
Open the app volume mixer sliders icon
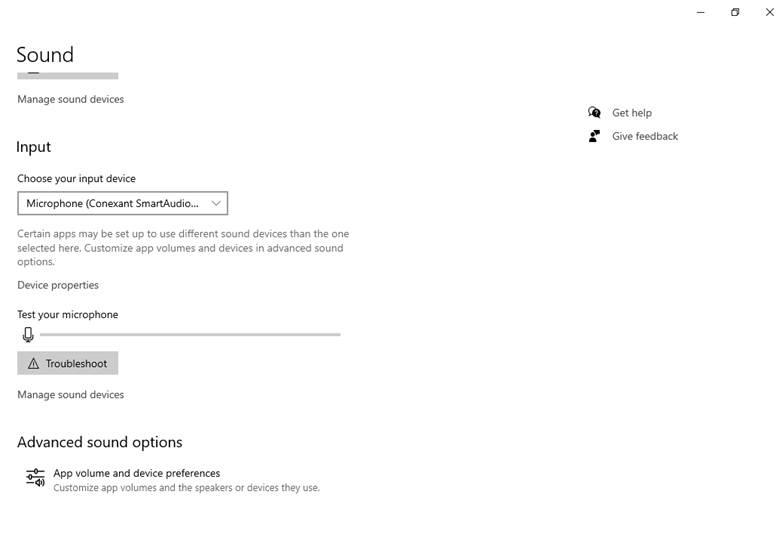[x=35, y=478]
